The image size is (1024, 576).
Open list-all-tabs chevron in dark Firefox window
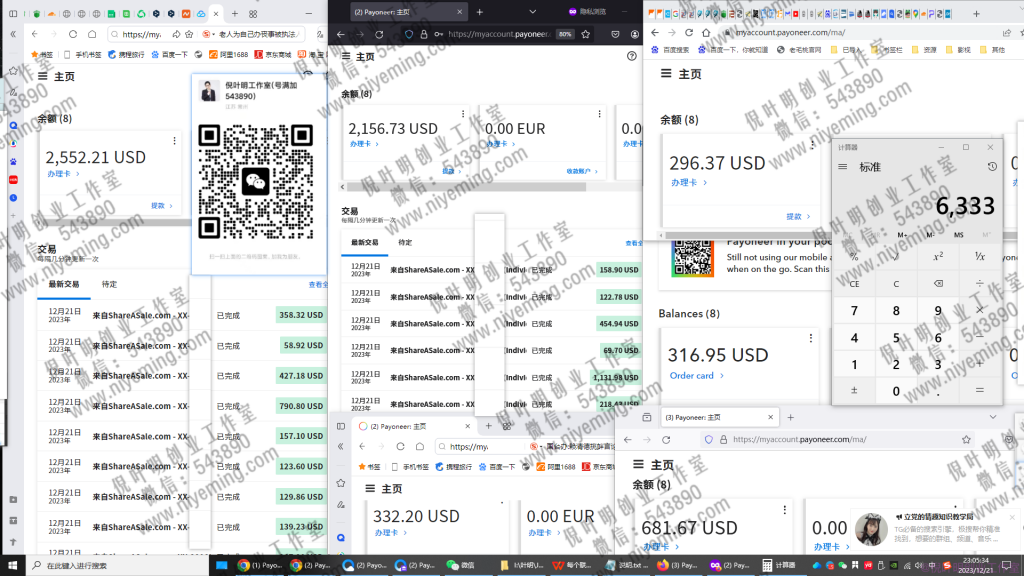tap(532, 12)
